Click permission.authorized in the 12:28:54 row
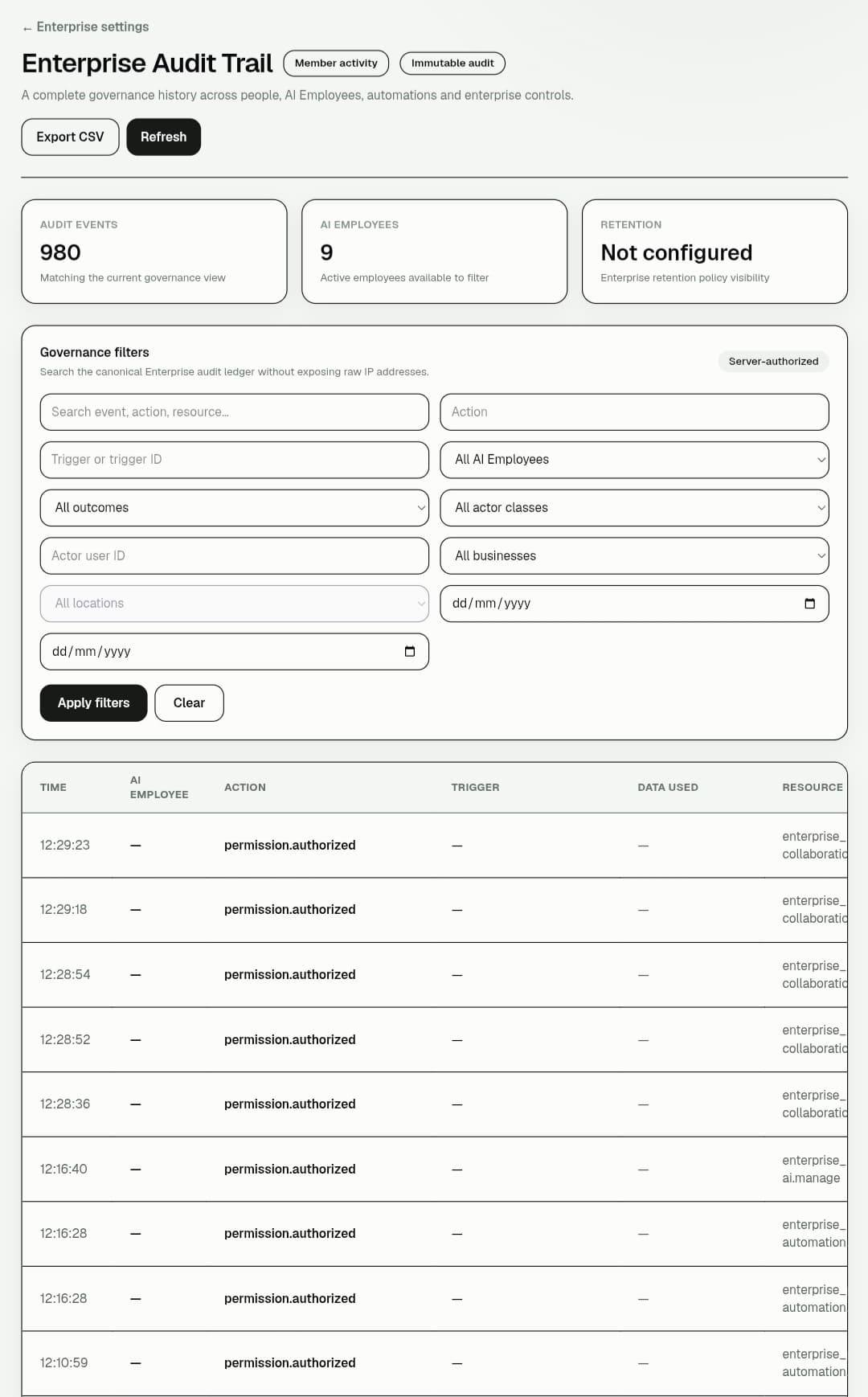 click(289, 974)
